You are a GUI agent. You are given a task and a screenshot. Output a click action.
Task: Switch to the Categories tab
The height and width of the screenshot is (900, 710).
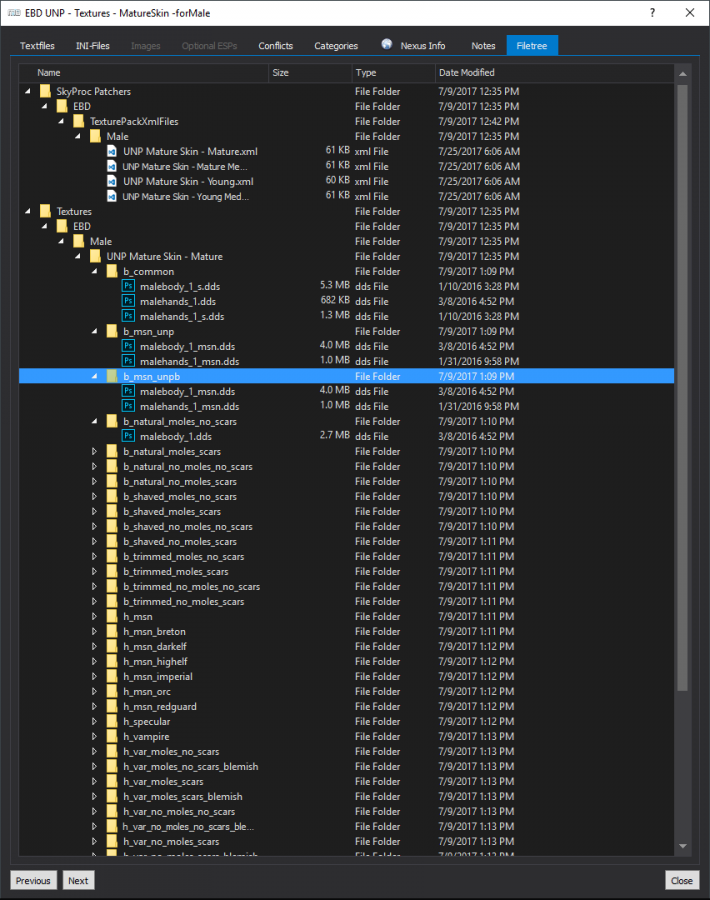336,45
